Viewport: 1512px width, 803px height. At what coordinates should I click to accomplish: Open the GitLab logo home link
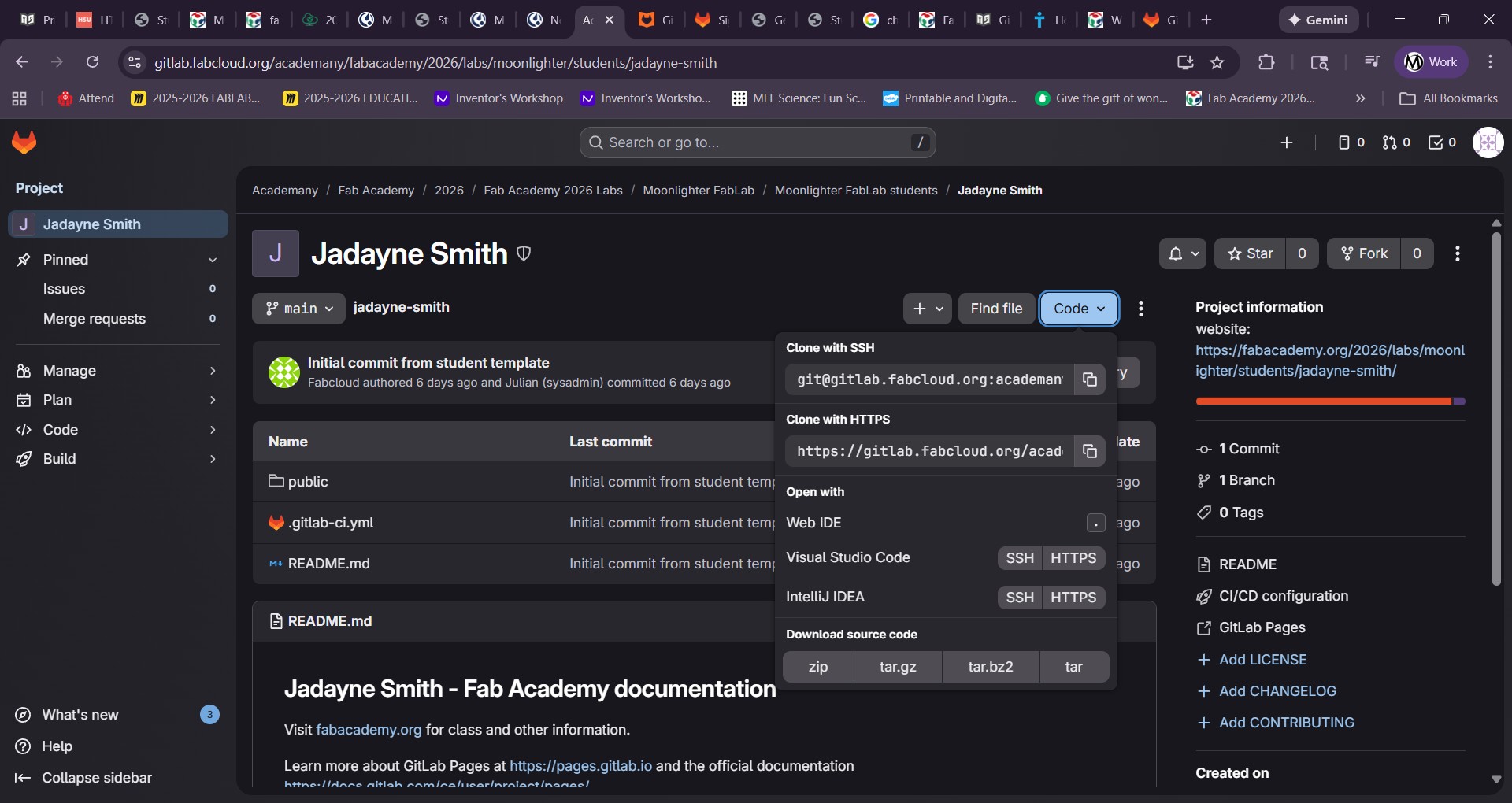(24, 142)
